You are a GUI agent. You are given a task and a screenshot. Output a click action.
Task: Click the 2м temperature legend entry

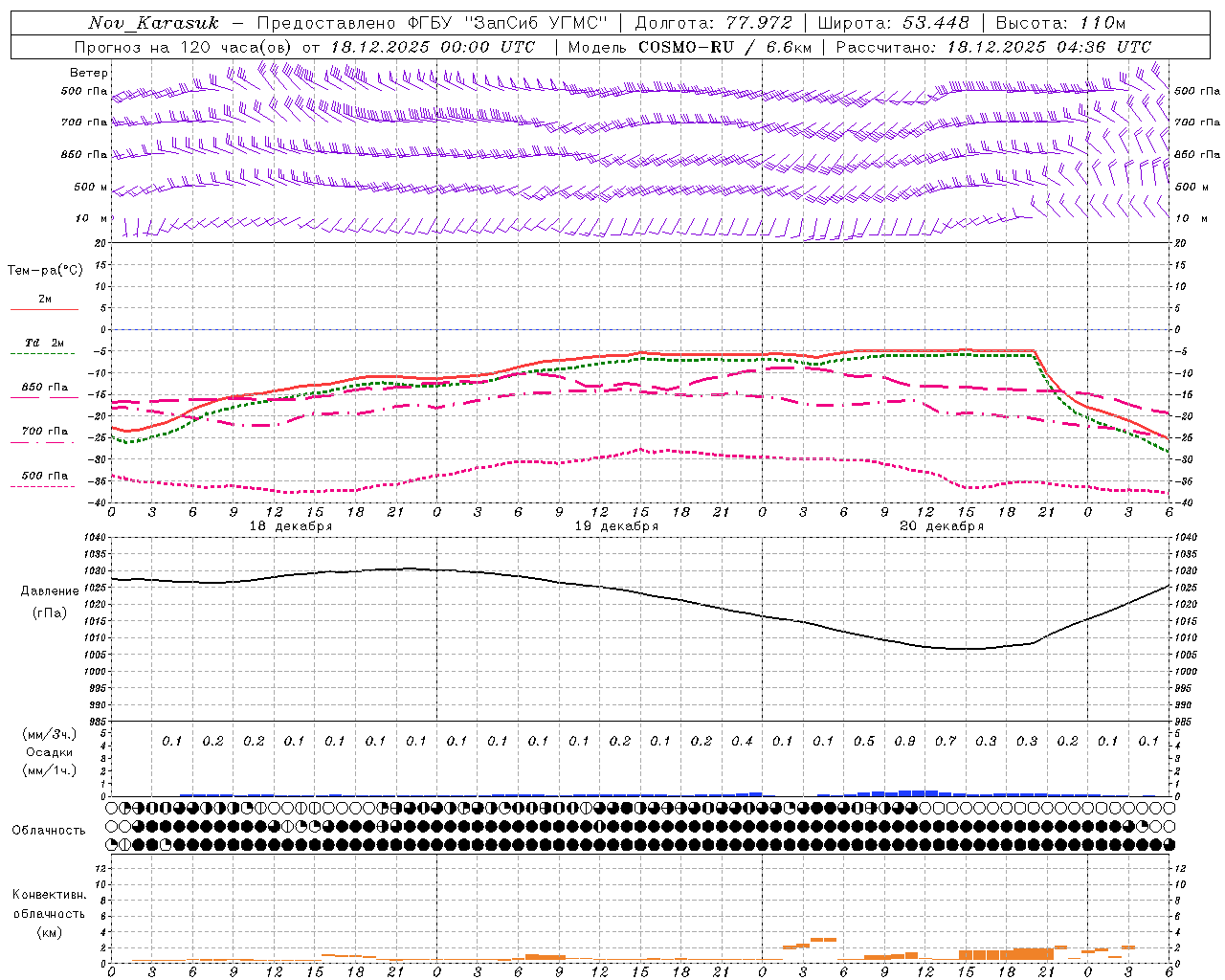[x=44, y=300]
